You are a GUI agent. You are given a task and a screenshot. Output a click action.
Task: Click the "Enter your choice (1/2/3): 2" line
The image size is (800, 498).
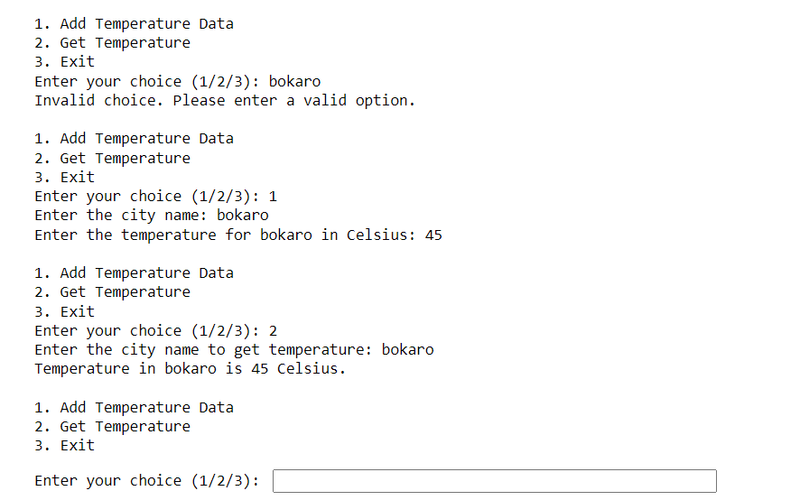tap(155, 331)
